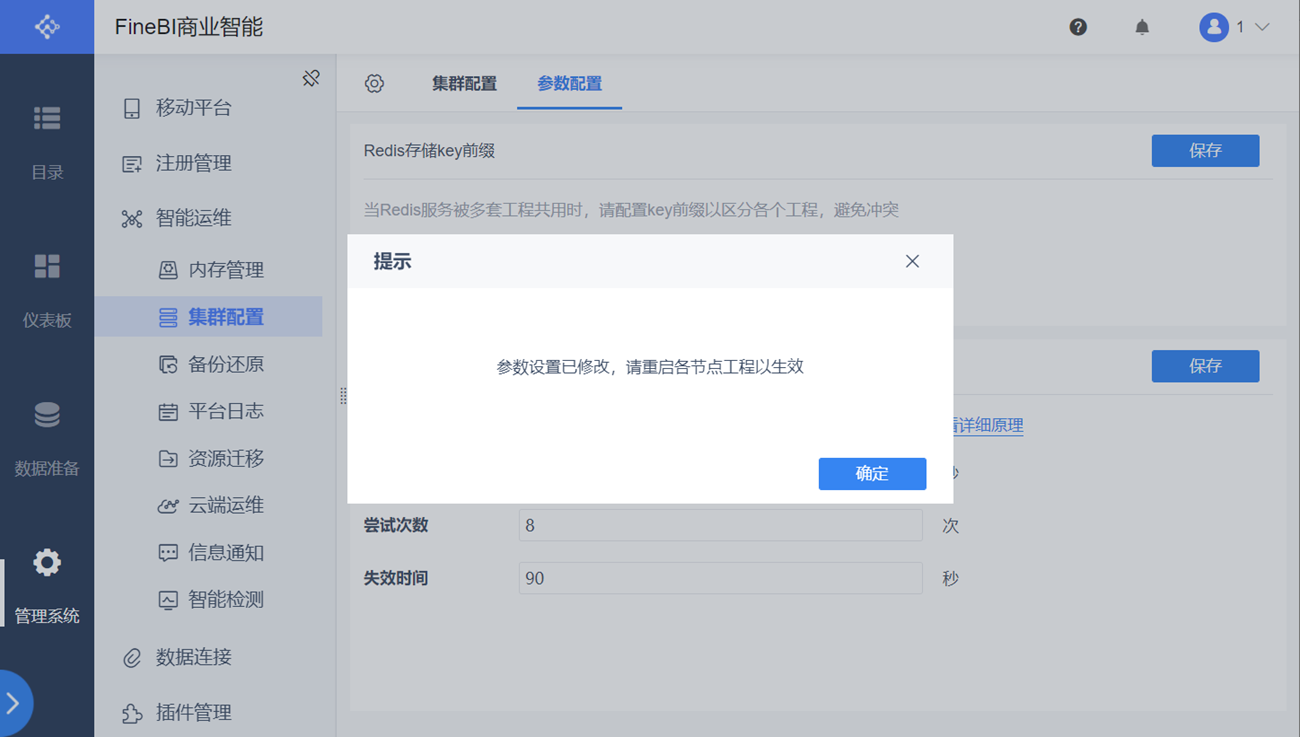Image resolution: width=1300 pixels, height=737 pixels.
Task: Open 数据准备 data preparation
Action: (x=47, y=439)
